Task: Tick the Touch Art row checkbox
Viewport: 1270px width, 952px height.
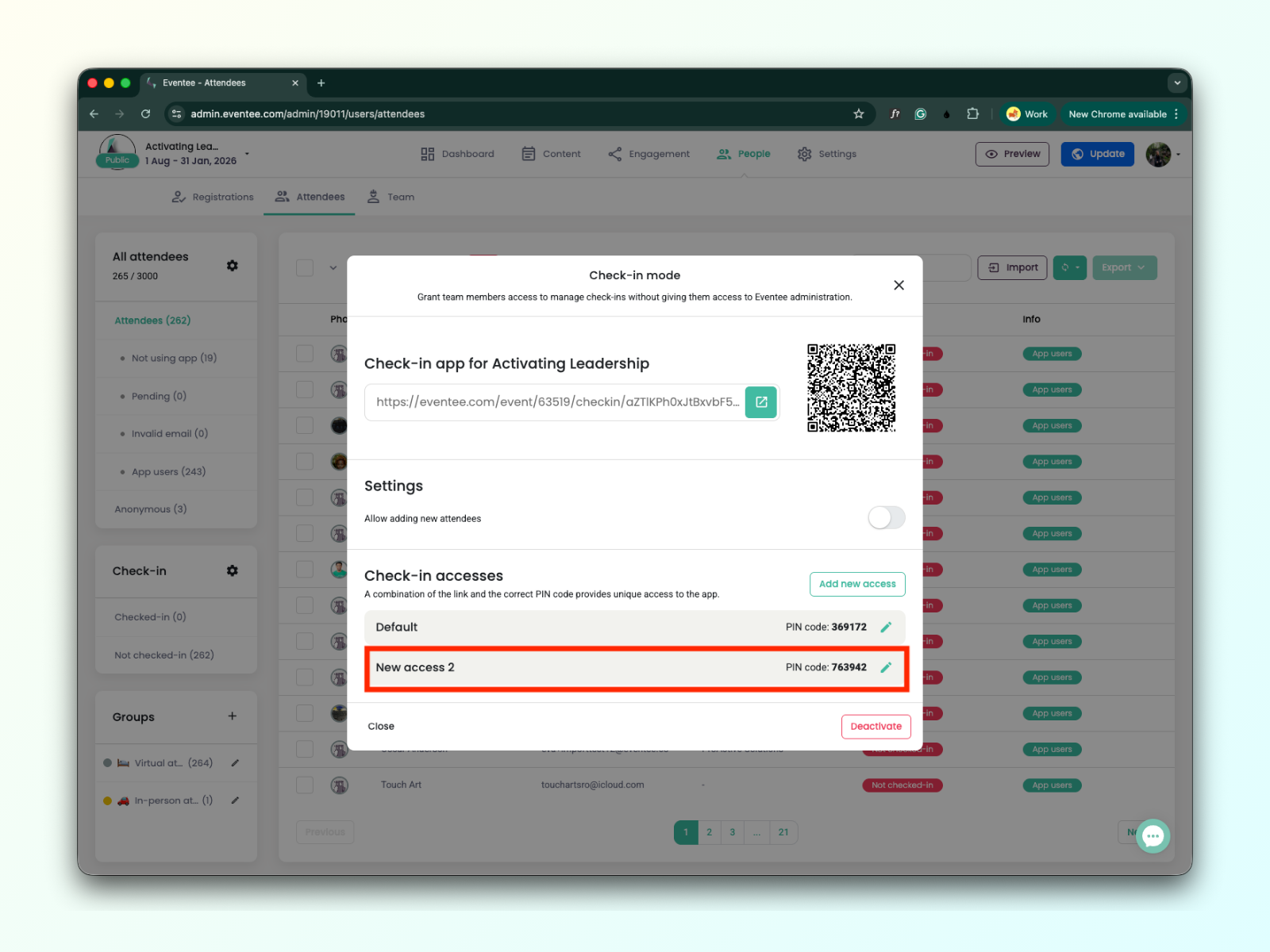Action: (305, 785)
